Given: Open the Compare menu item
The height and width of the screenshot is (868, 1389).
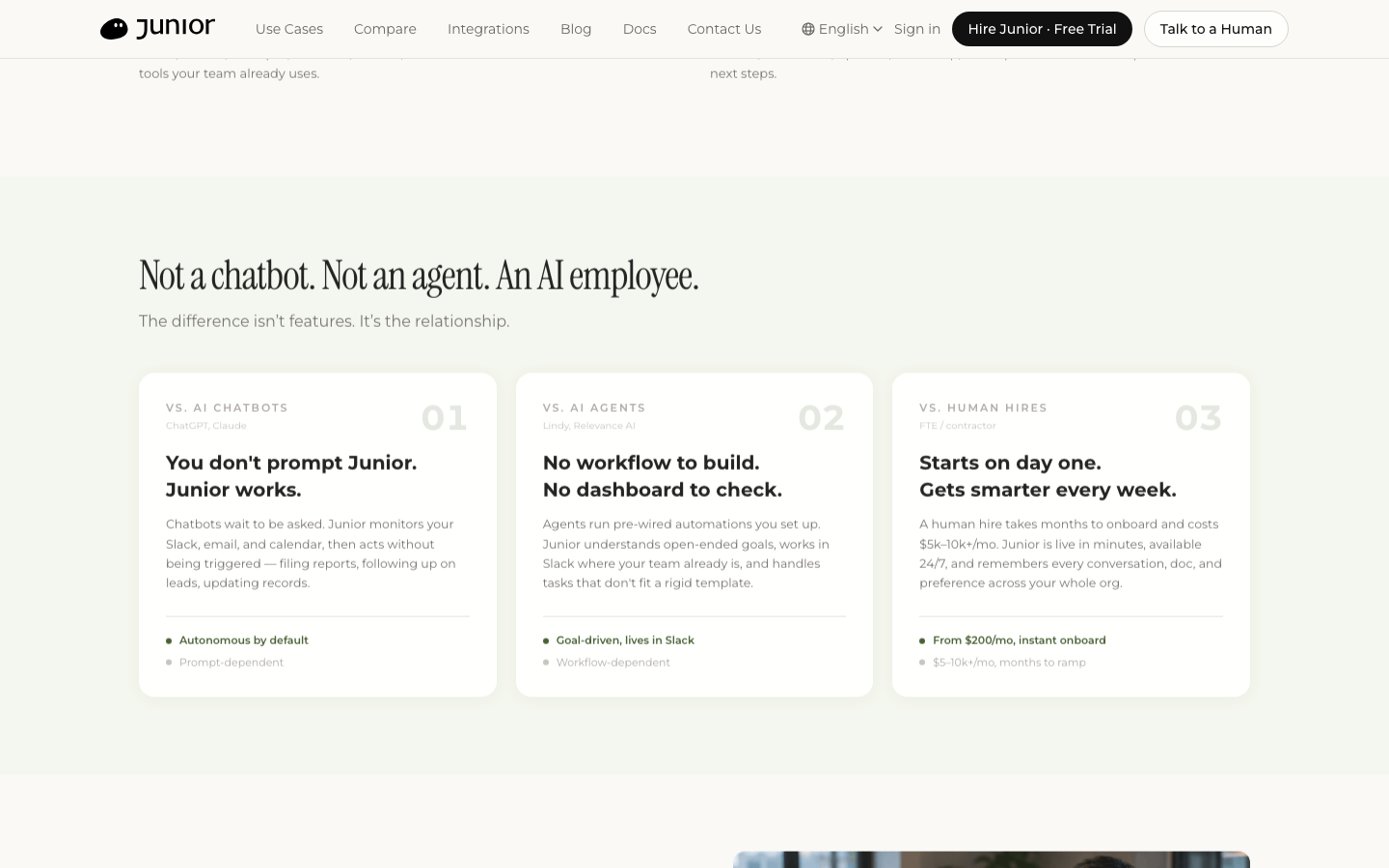Looking at the screenshot, I should point(385,29).
